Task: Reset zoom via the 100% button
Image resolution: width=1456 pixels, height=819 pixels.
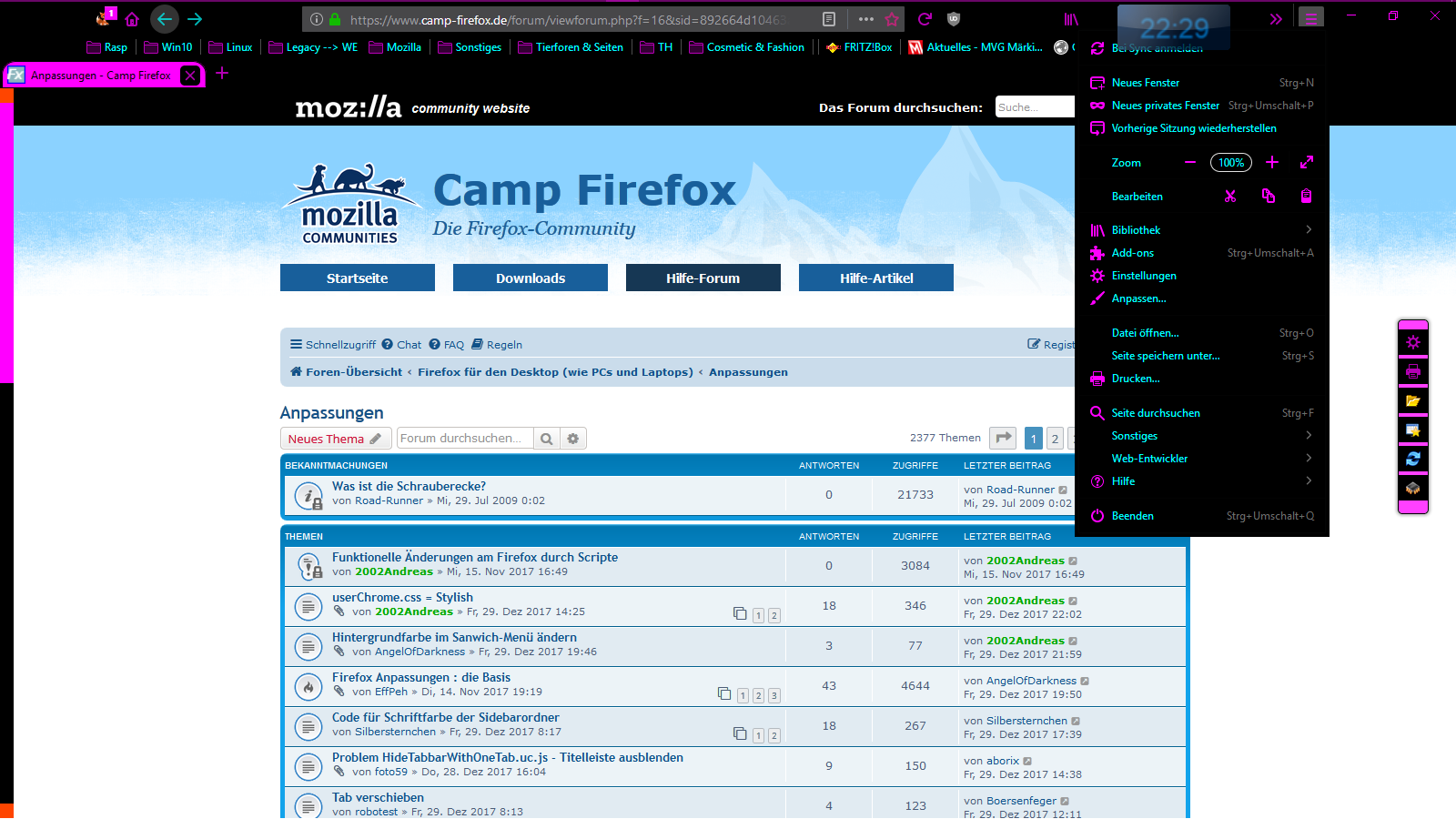Action: pyautogui.click(x=1231, y=163)
